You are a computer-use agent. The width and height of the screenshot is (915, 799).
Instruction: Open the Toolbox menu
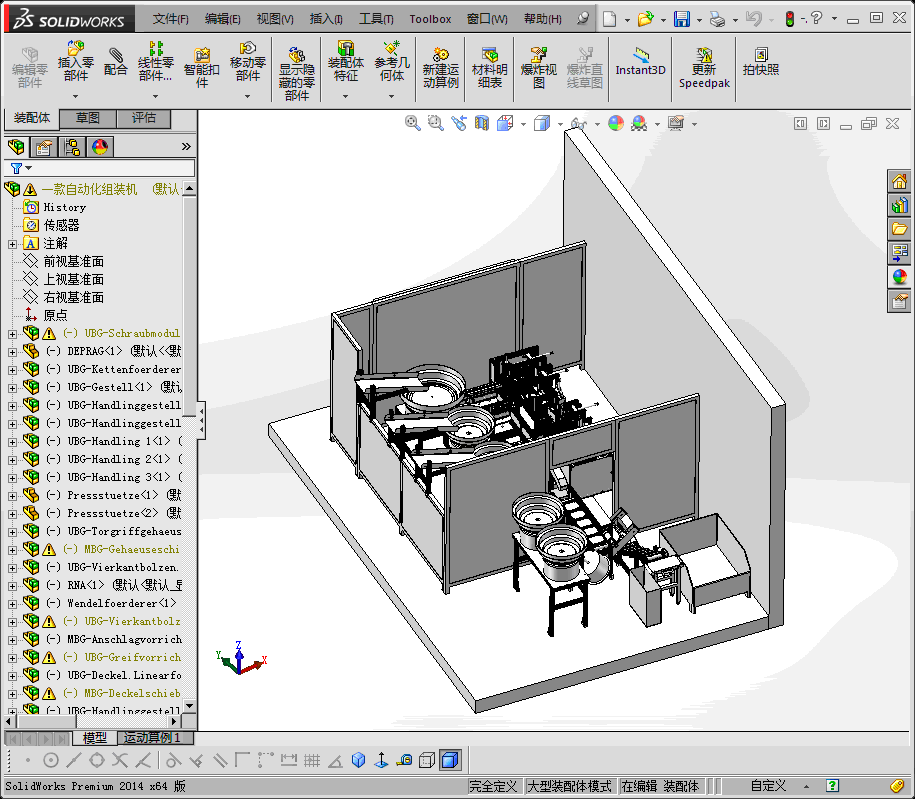point(430,19)
